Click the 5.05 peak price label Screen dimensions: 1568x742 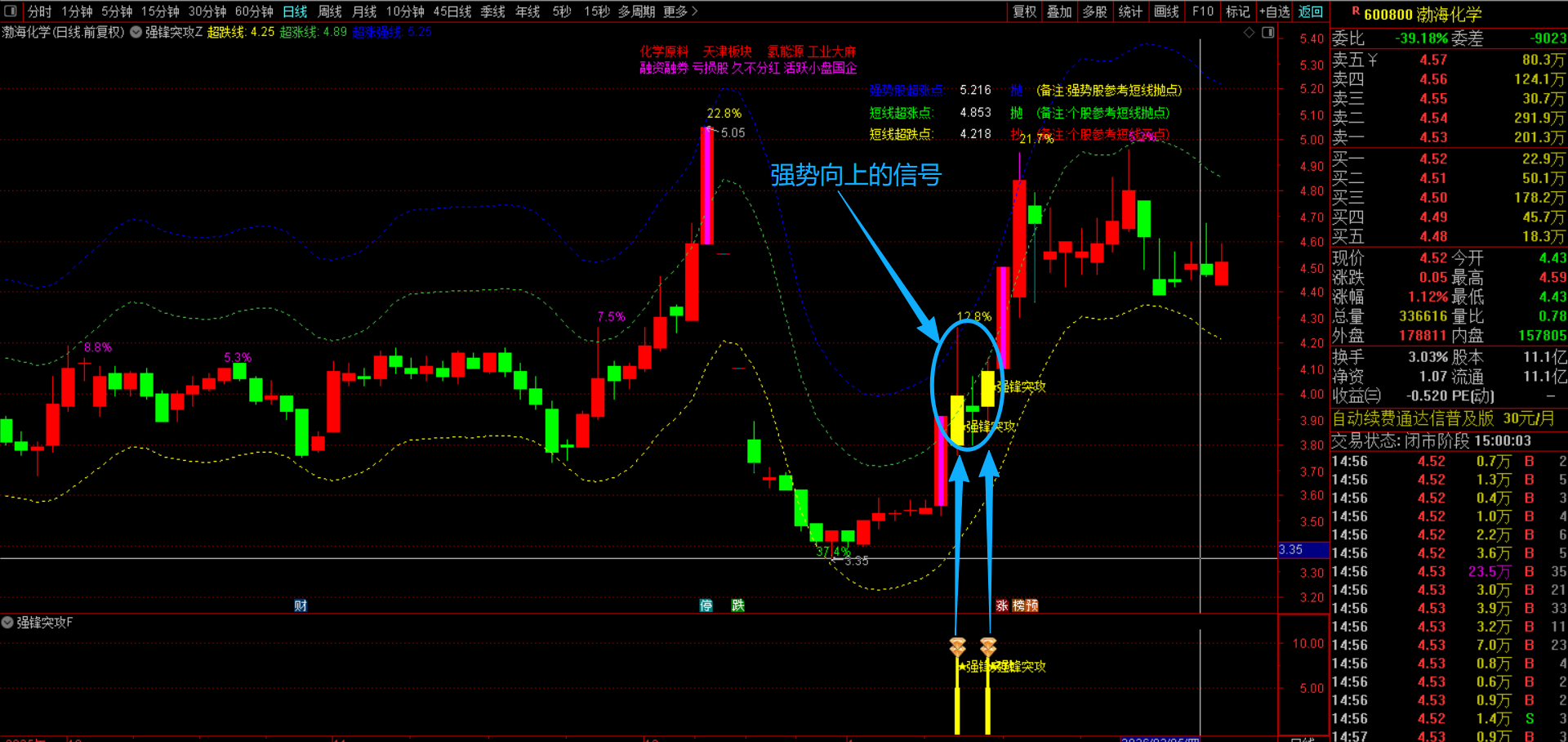point(733,132)
